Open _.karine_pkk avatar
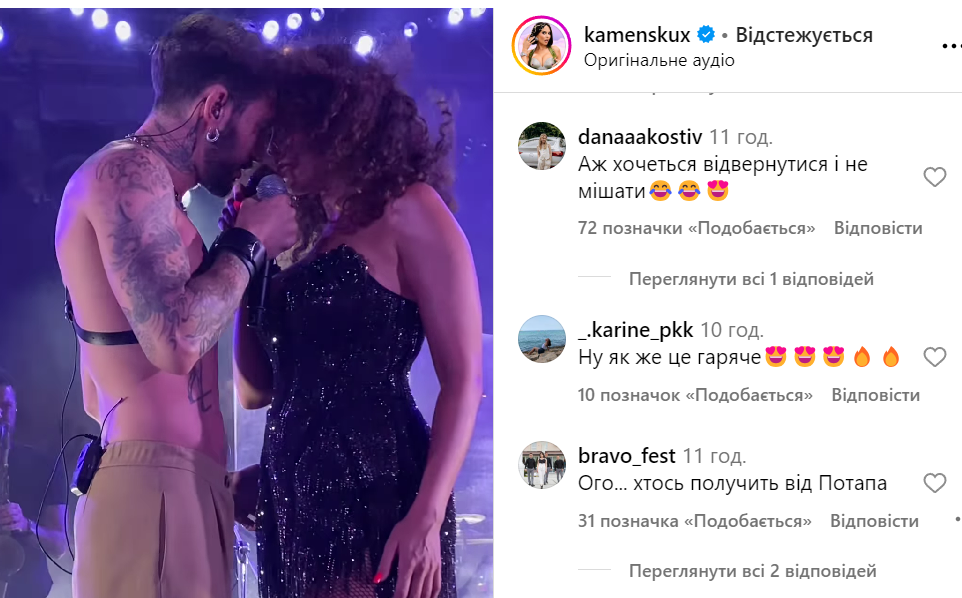This screenshot has width=962, height=598. click(x=541, y=339)
